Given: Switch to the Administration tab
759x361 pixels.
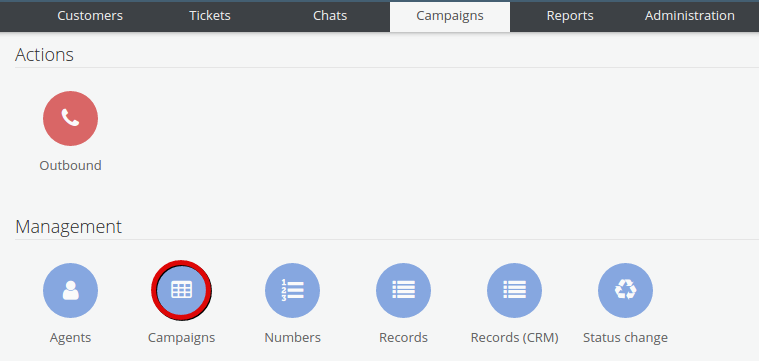Looking at the screenshot, I should (690, 16).
